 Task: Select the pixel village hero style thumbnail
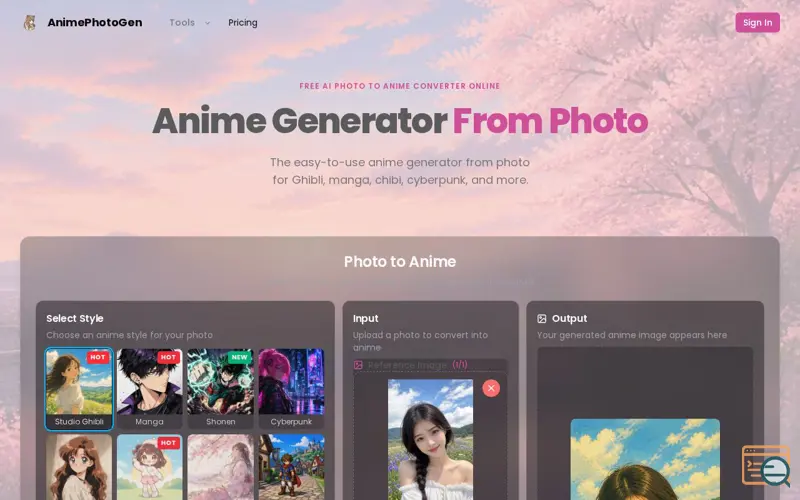click(x=291, y=467)
